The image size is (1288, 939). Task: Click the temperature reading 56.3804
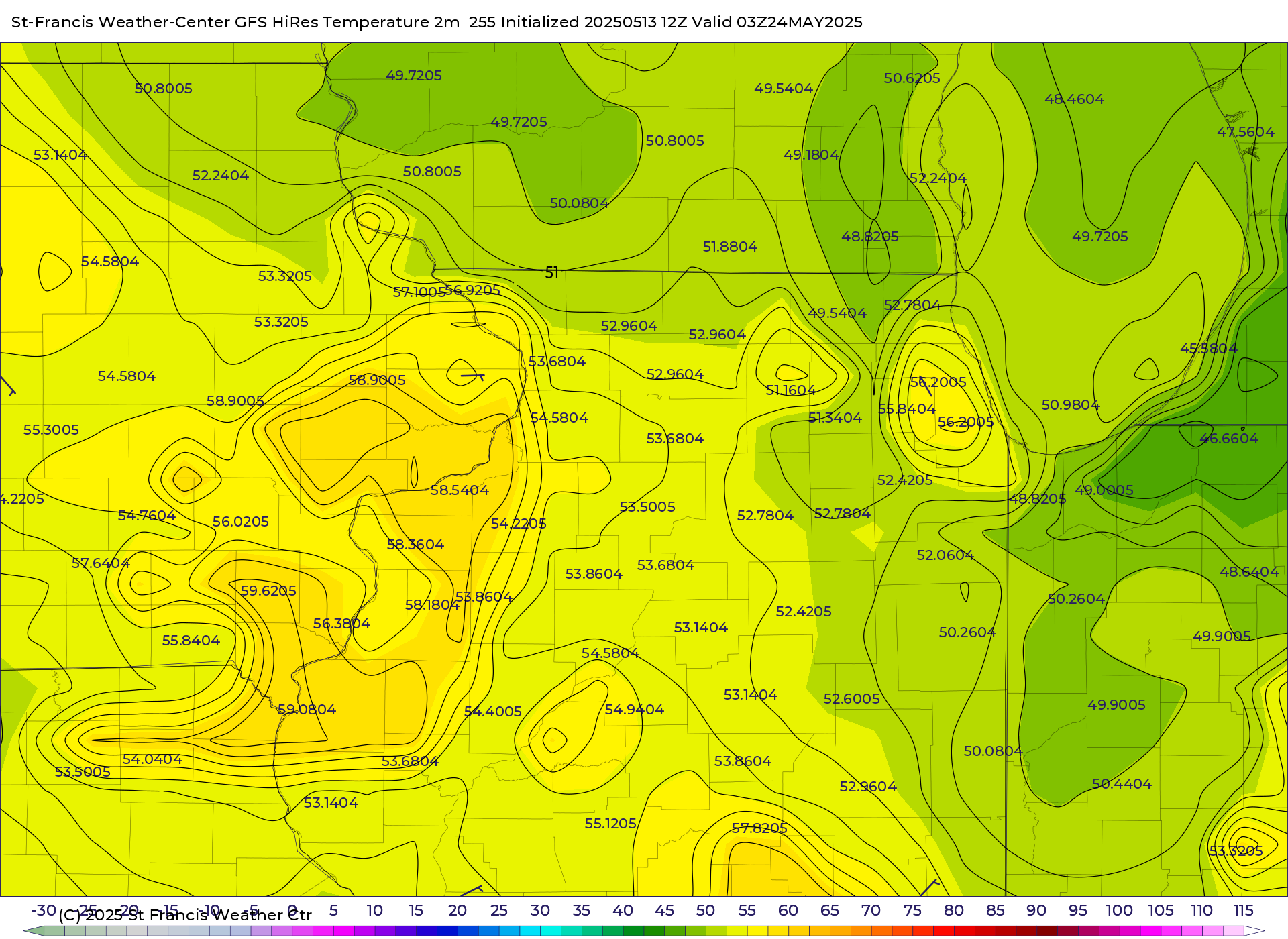click(341, 624)
